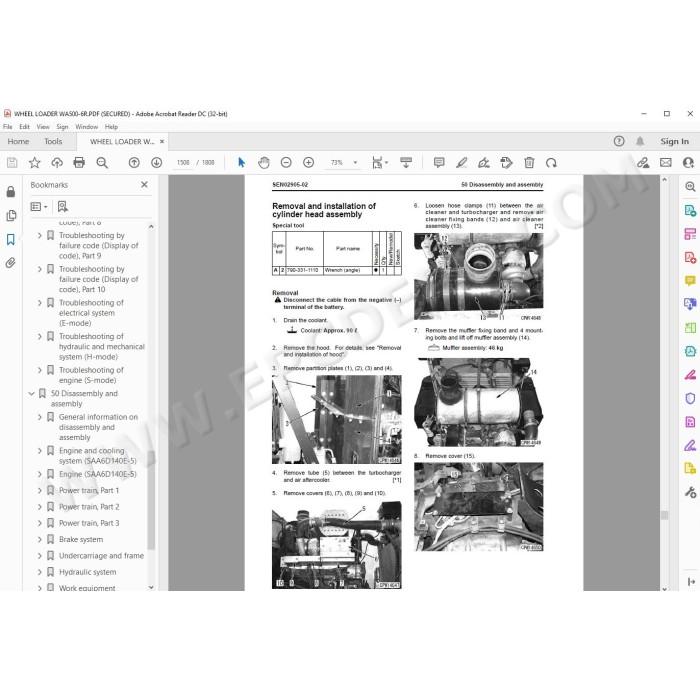700x700 pixels.
Task: Zoom in with plus circle icon
Action: 308,163
